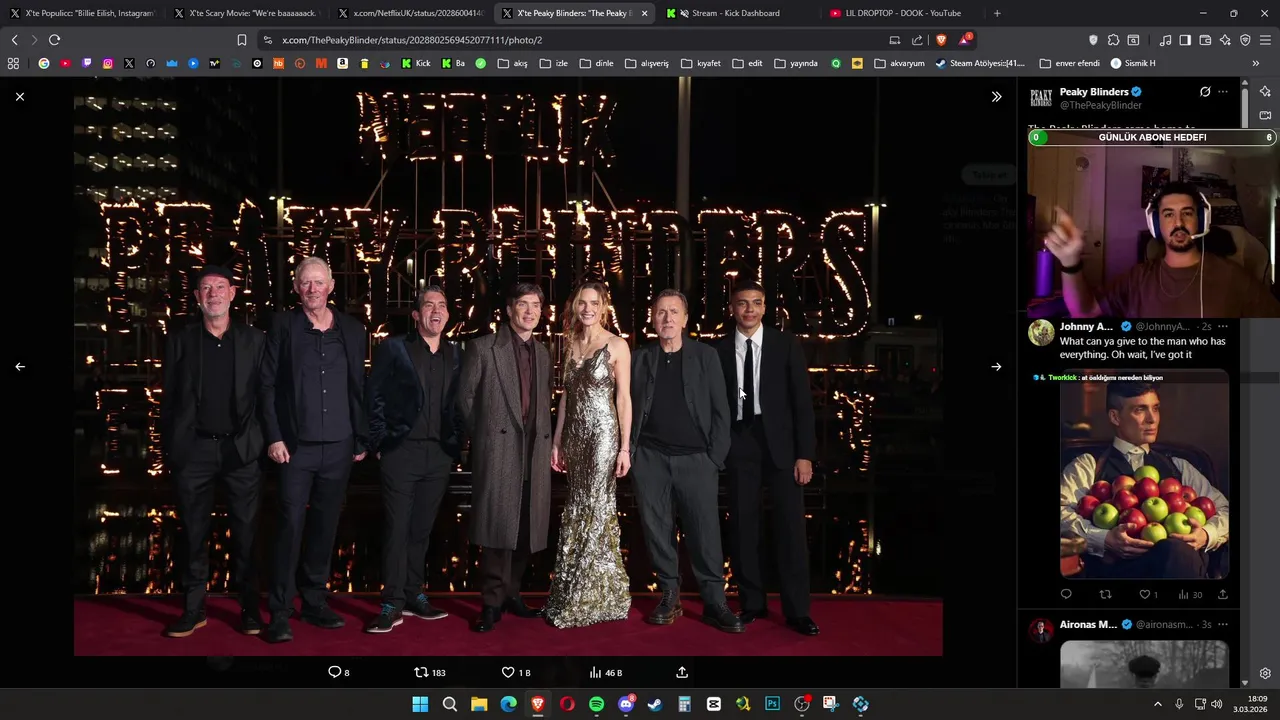Open the Brave Wallet icon
The image size is (1280, 720).
tap(1205, 40)
